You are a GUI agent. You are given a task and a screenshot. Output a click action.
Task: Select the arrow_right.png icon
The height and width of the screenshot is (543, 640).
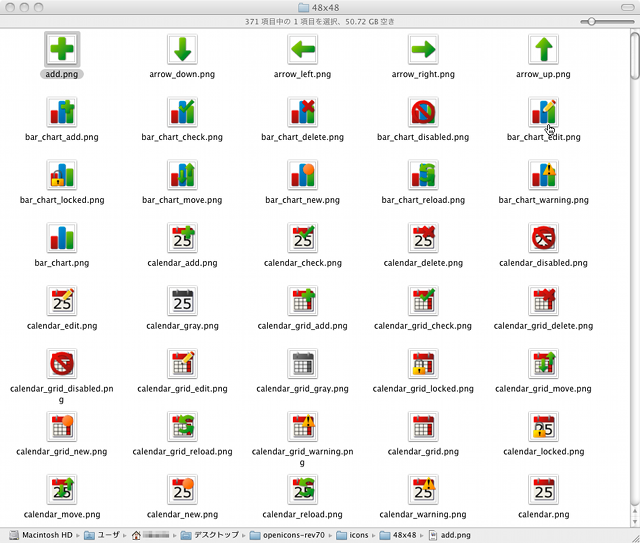(423, 49)
